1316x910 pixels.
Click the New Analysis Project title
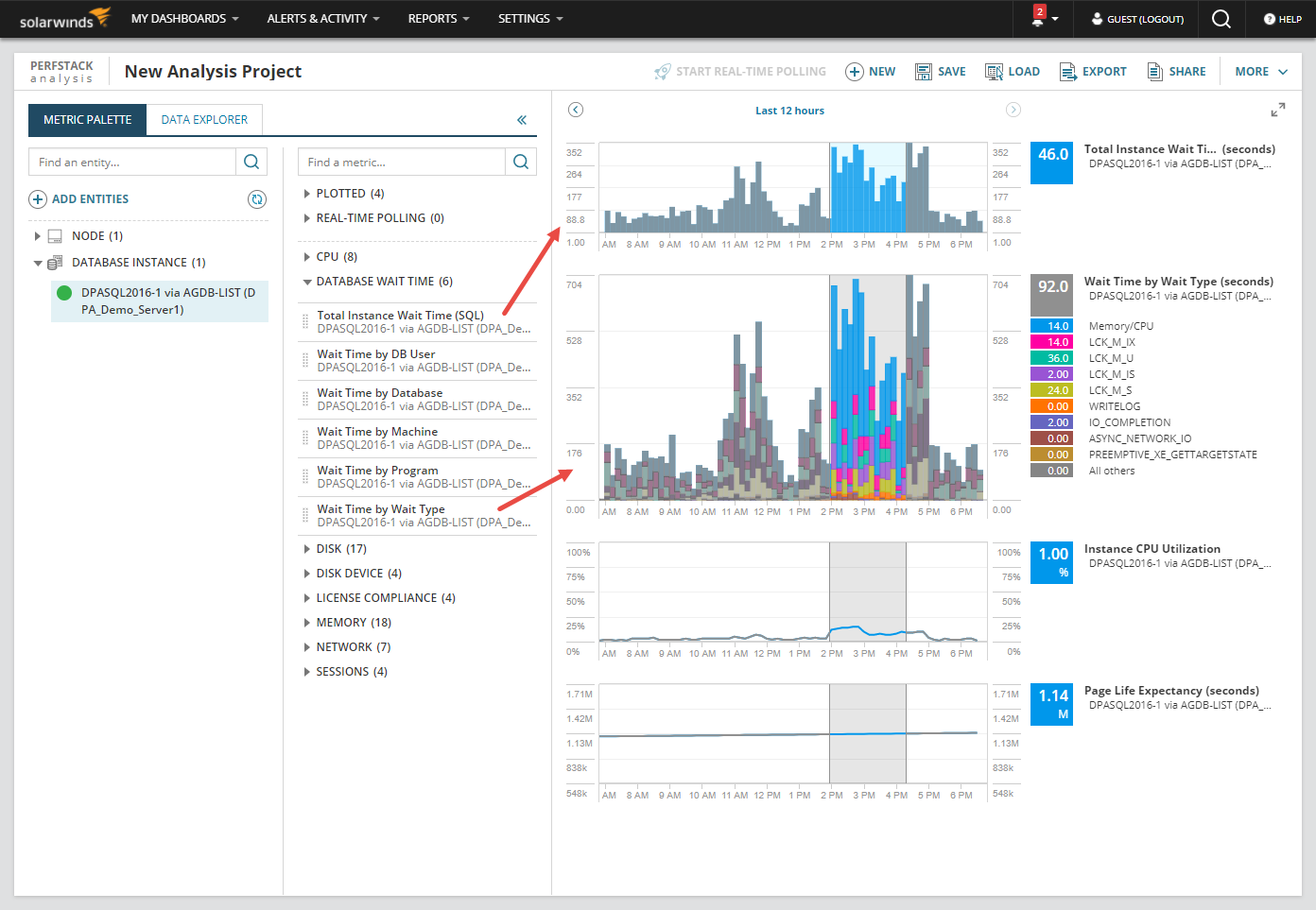click(213, 72)
